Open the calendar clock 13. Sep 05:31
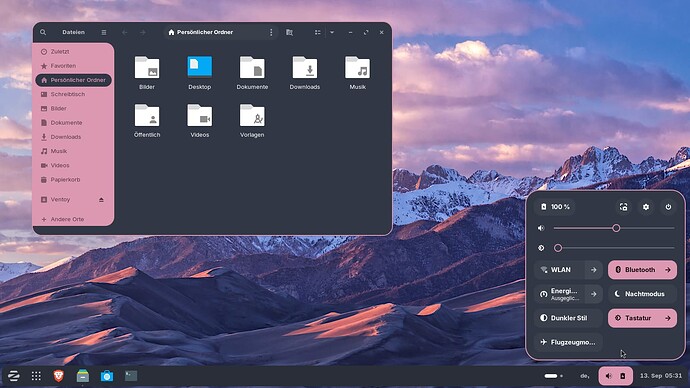The width and height of the screenshot is (690, 388). click(661, 376)
